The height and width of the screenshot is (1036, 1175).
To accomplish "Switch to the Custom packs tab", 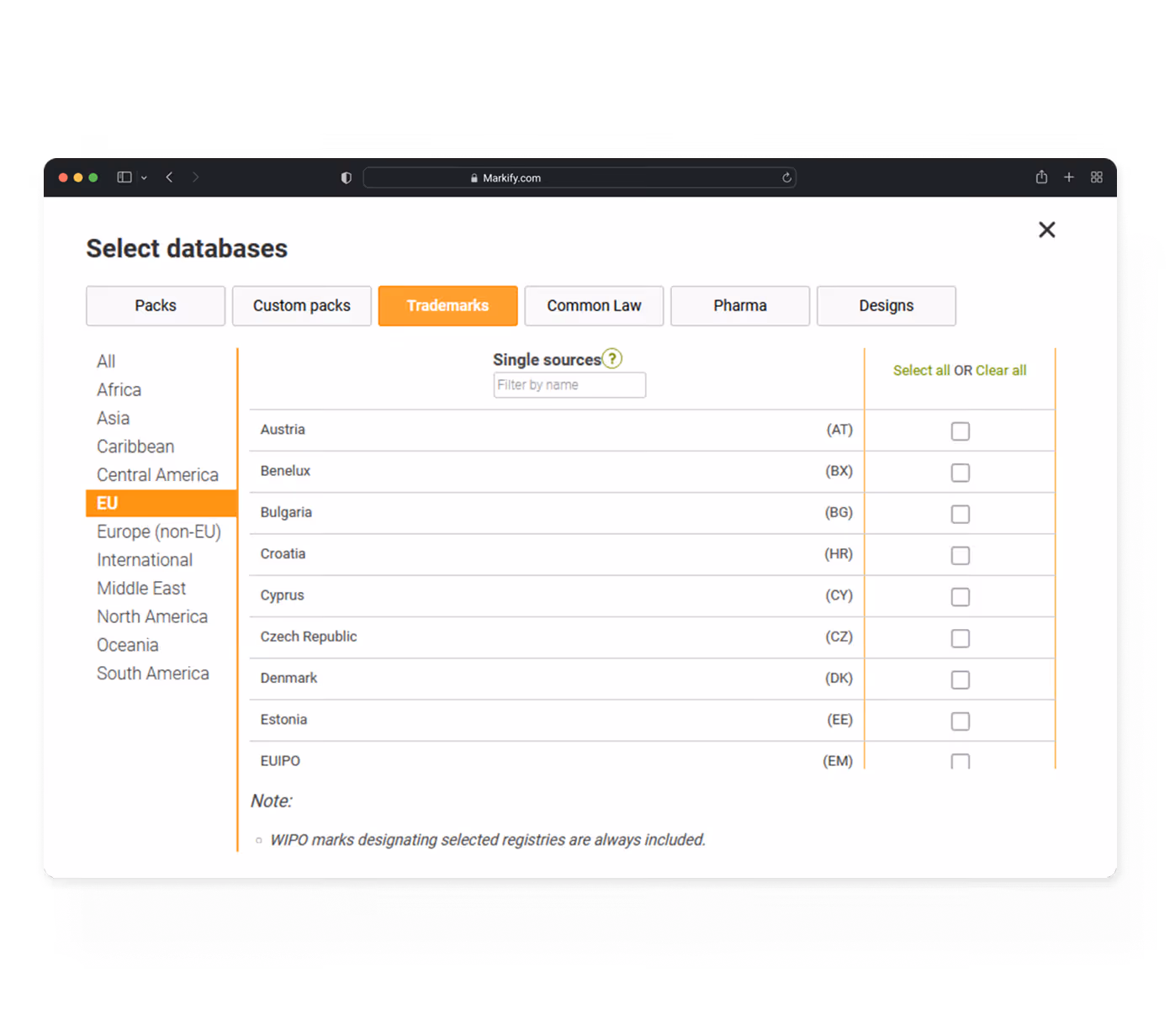I will pyautogui.click(x=302, y=305).
